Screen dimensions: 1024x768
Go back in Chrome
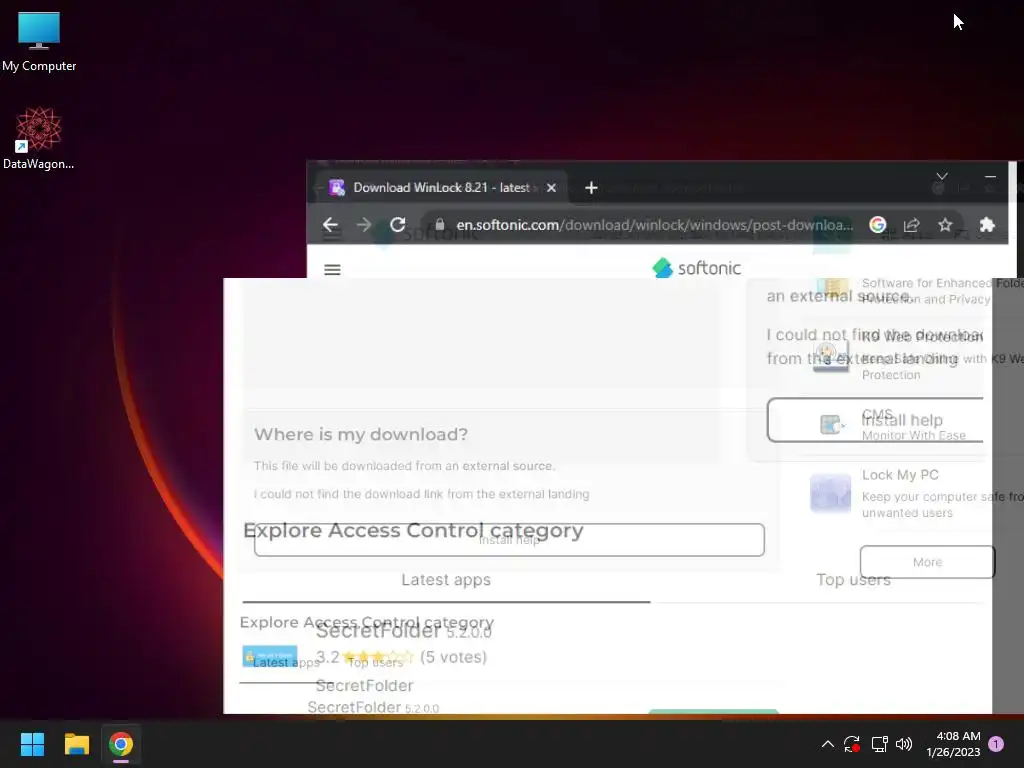[x=330, y=225]
